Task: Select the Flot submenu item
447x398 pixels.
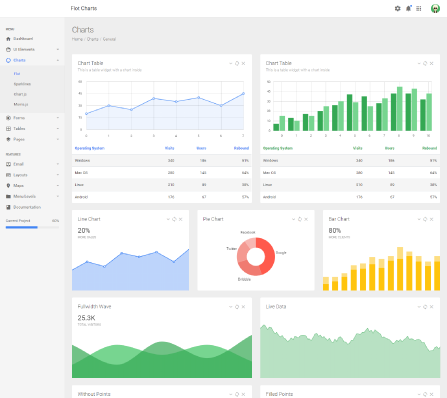Action: click(x=17, y=74)
